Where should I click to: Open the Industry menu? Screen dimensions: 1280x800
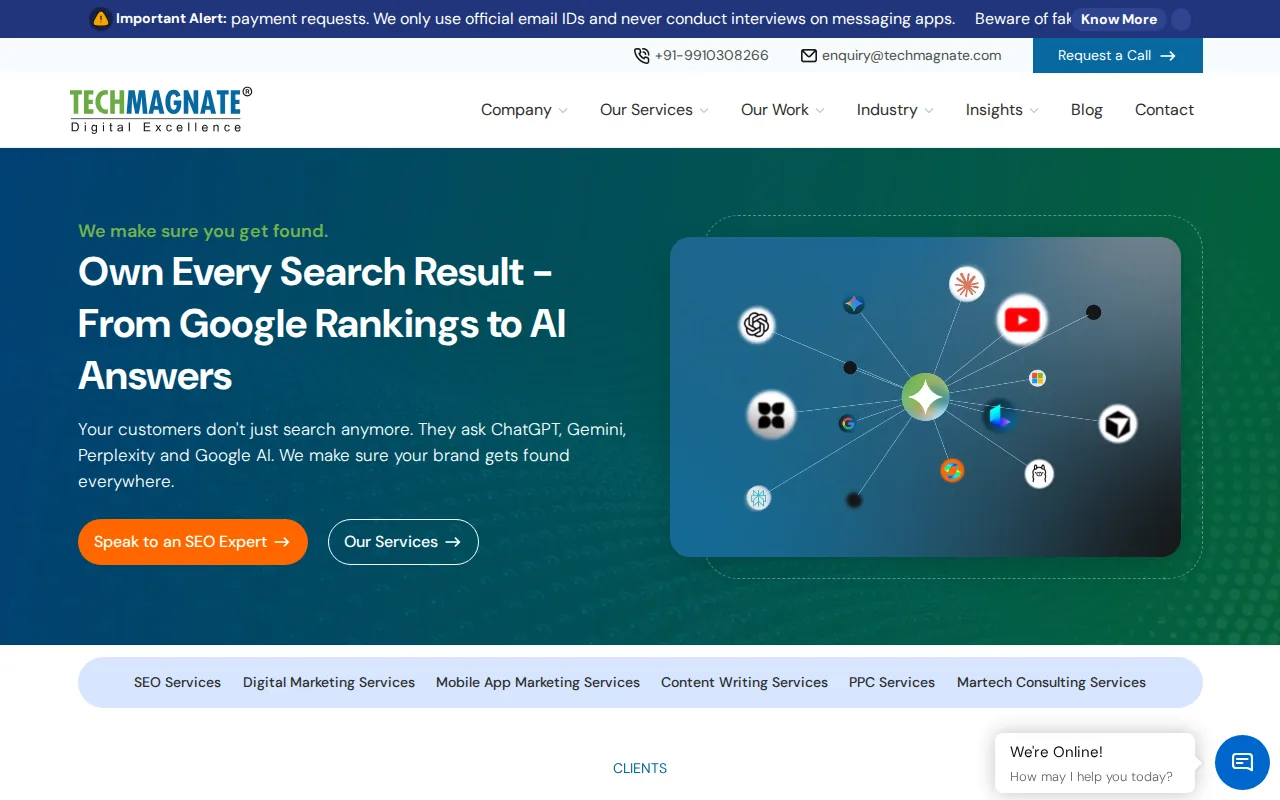[x=887, y=110]
